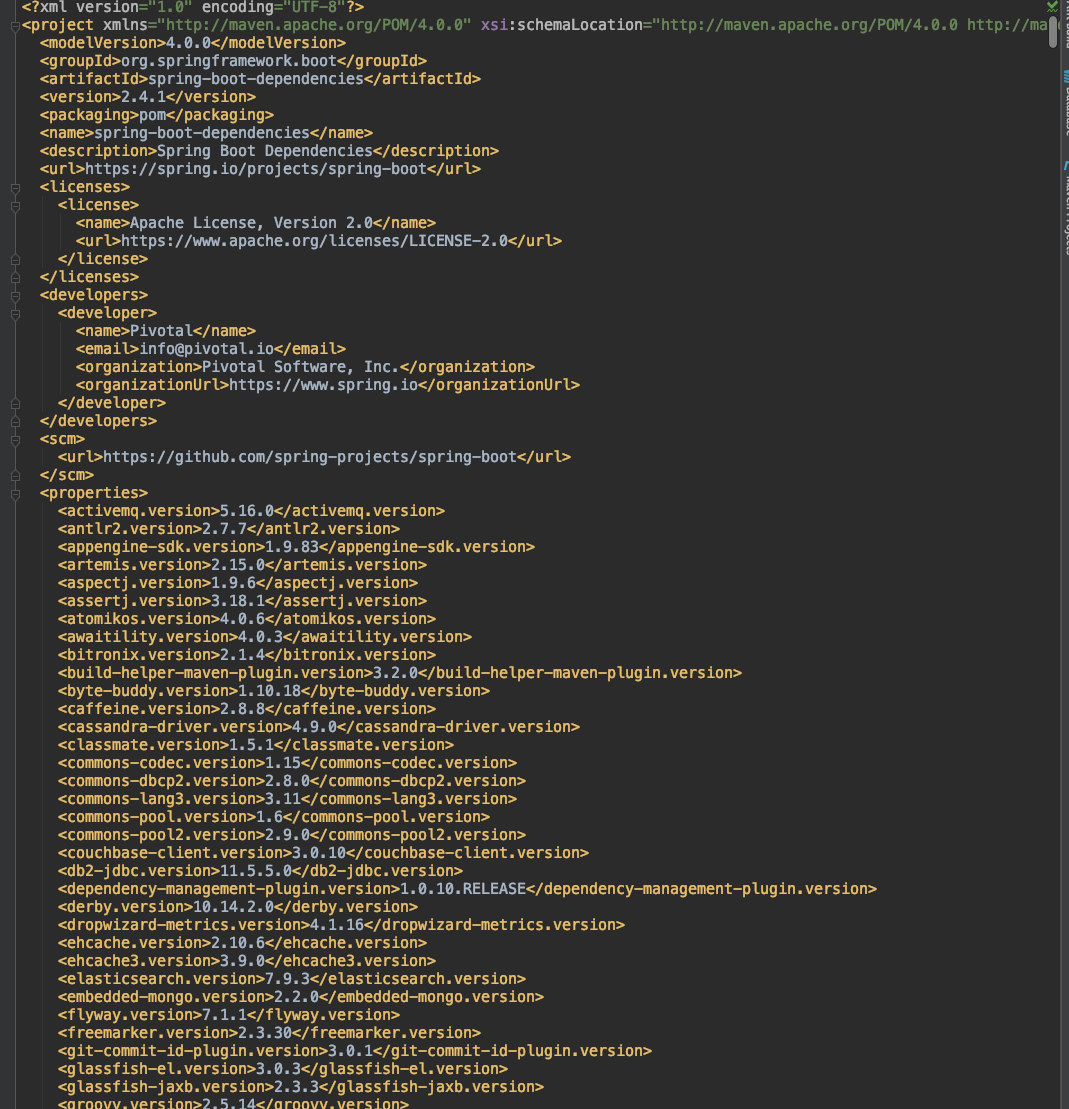Click the commons-pool2.version 2.9.0 line

291,835
